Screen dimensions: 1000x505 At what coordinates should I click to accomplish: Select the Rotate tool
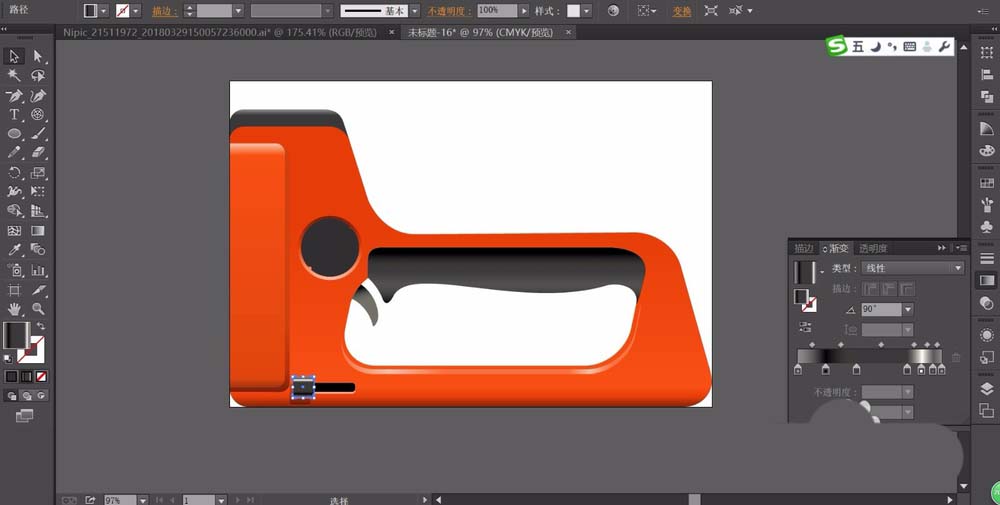pyautogui.click(x=14, y=173)
